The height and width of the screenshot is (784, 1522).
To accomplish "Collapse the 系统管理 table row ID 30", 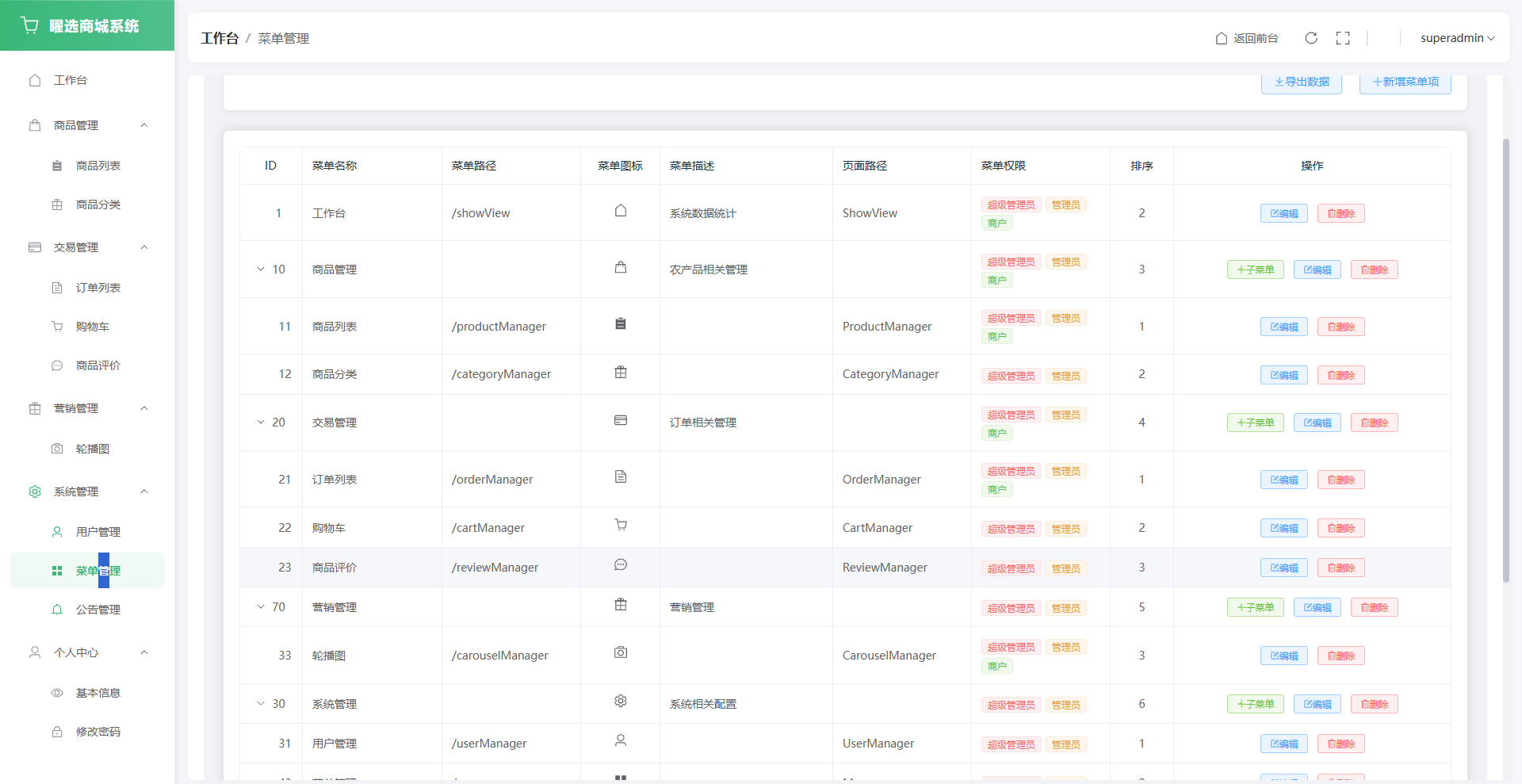I will [x=261, y=704].
